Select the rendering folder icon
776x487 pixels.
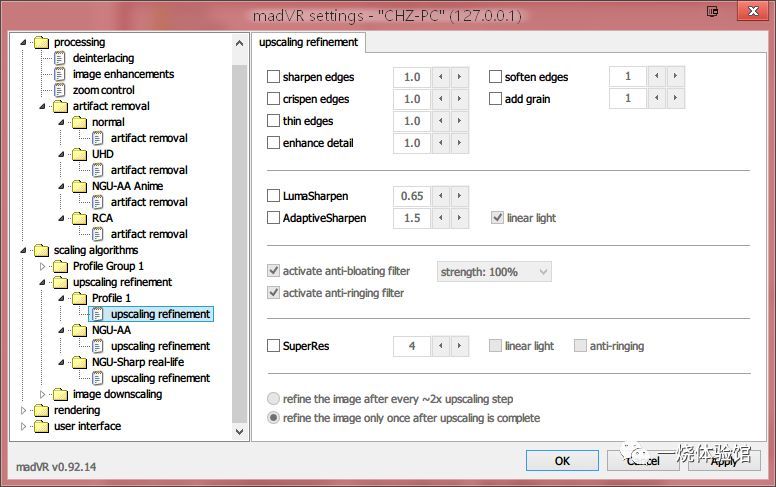point(42,410)
